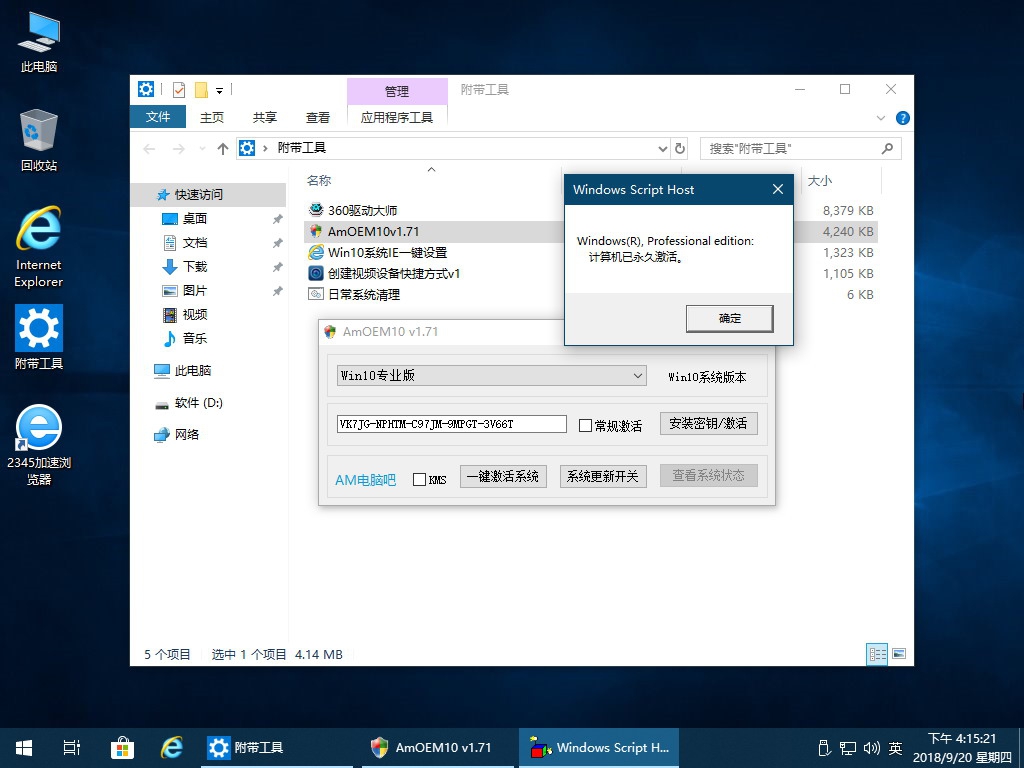Click new folder icon in quick access toolbar
1024x768 pixels.
click(x=201, y=89)
